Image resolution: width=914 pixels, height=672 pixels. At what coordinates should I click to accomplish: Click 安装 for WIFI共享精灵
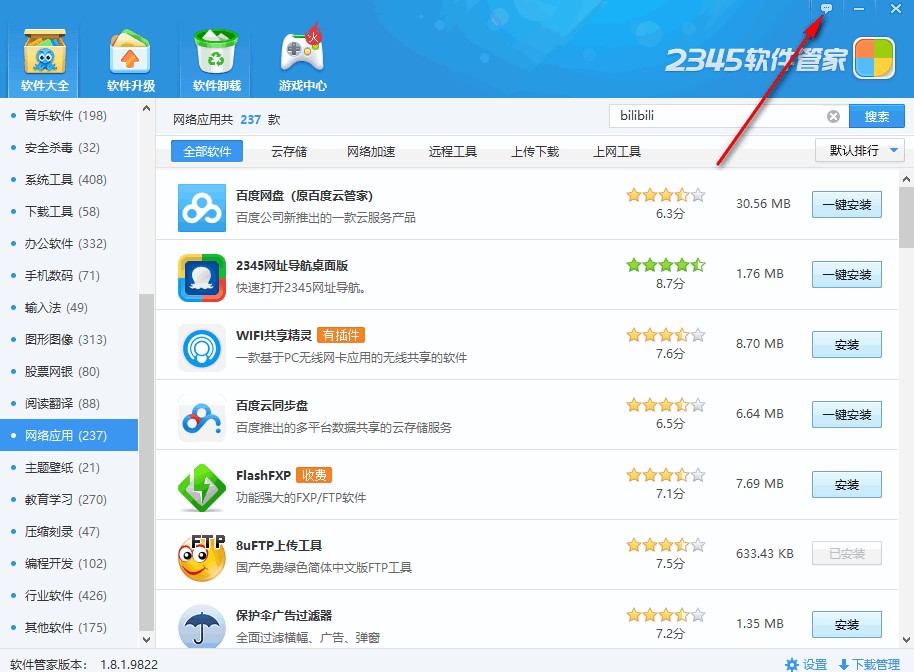click(x=846, y=344)
